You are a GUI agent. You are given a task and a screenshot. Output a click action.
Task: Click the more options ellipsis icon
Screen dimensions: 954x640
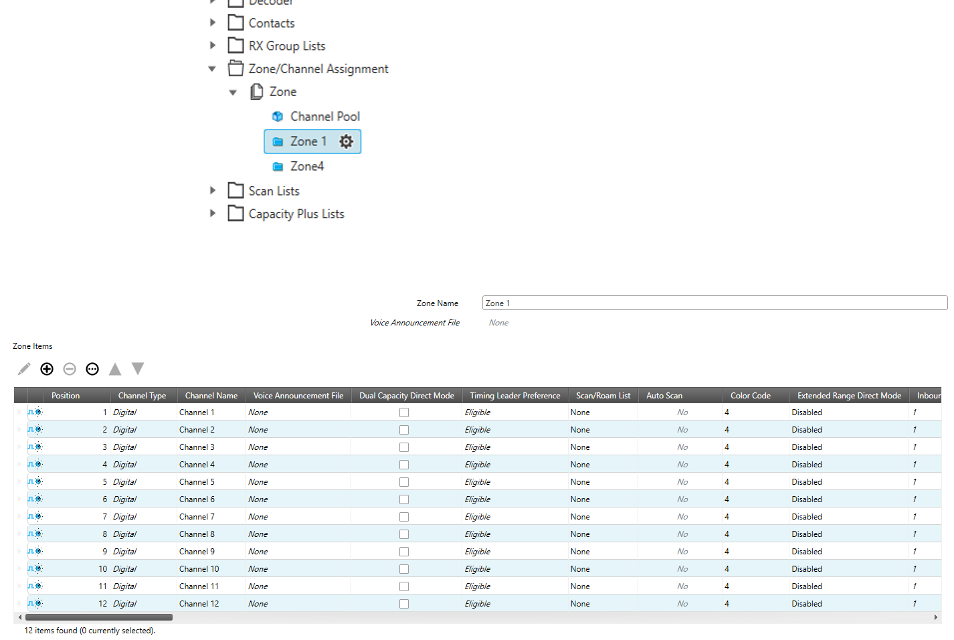[x=92, y=369]
